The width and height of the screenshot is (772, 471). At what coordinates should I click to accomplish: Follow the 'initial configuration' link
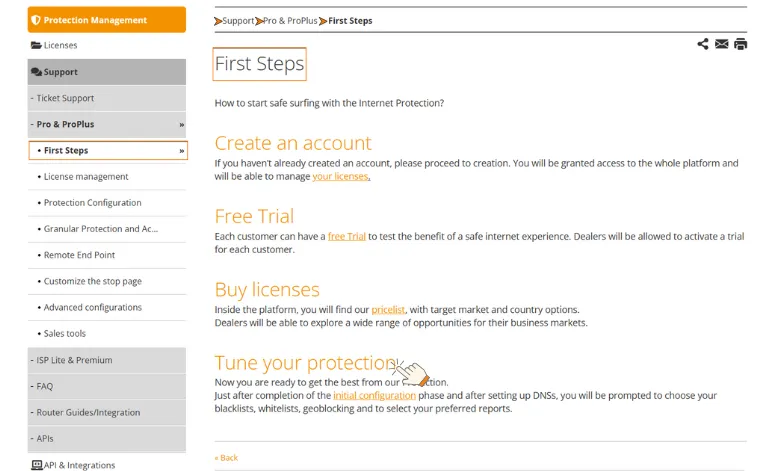[x=374, y=395]
